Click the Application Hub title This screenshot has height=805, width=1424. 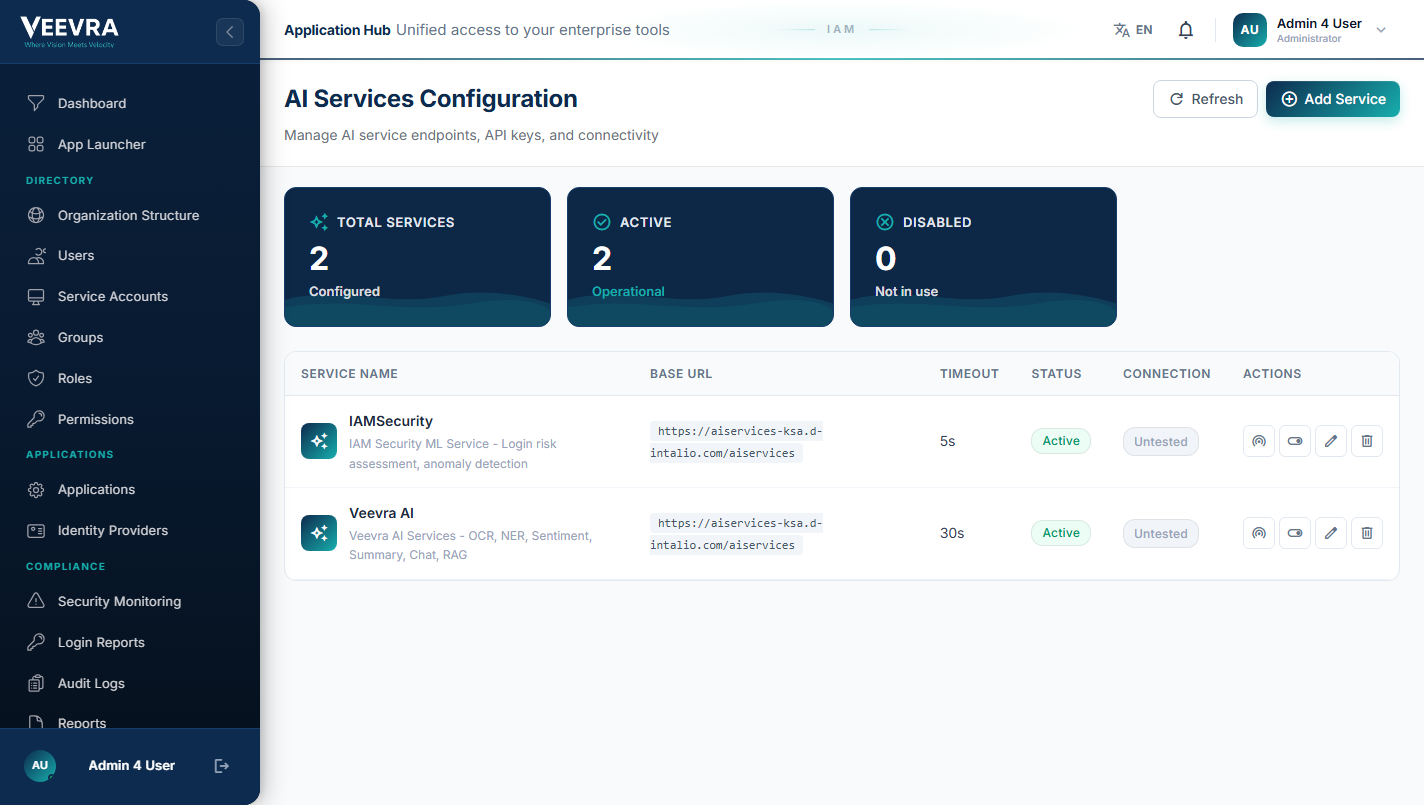tap(337, 30)
